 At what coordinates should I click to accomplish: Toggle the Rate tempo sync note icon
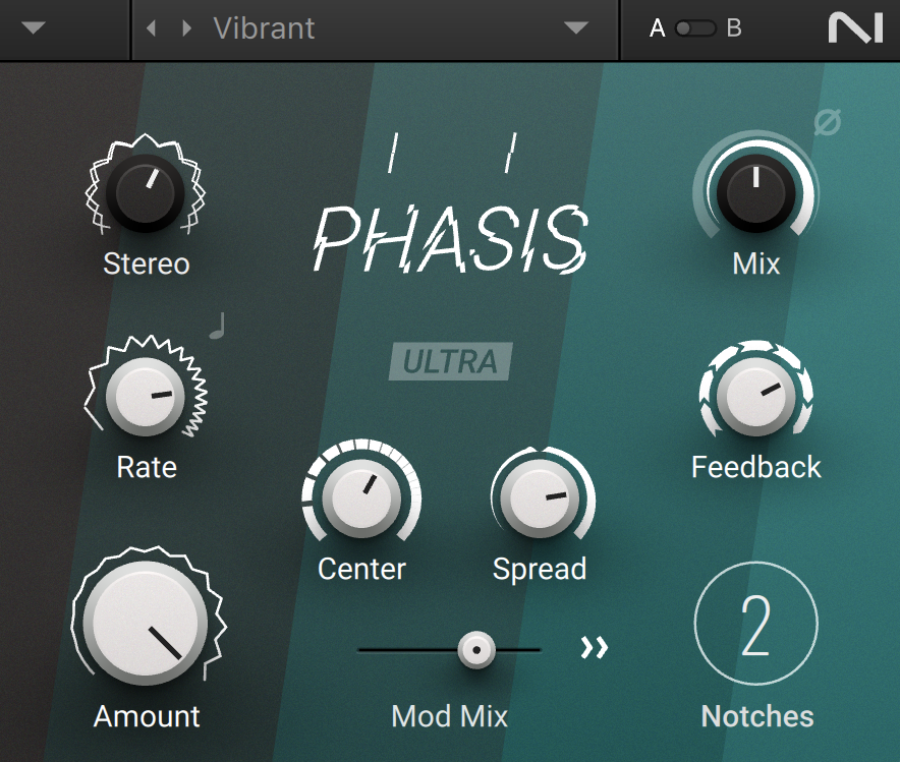pos(218,325)
